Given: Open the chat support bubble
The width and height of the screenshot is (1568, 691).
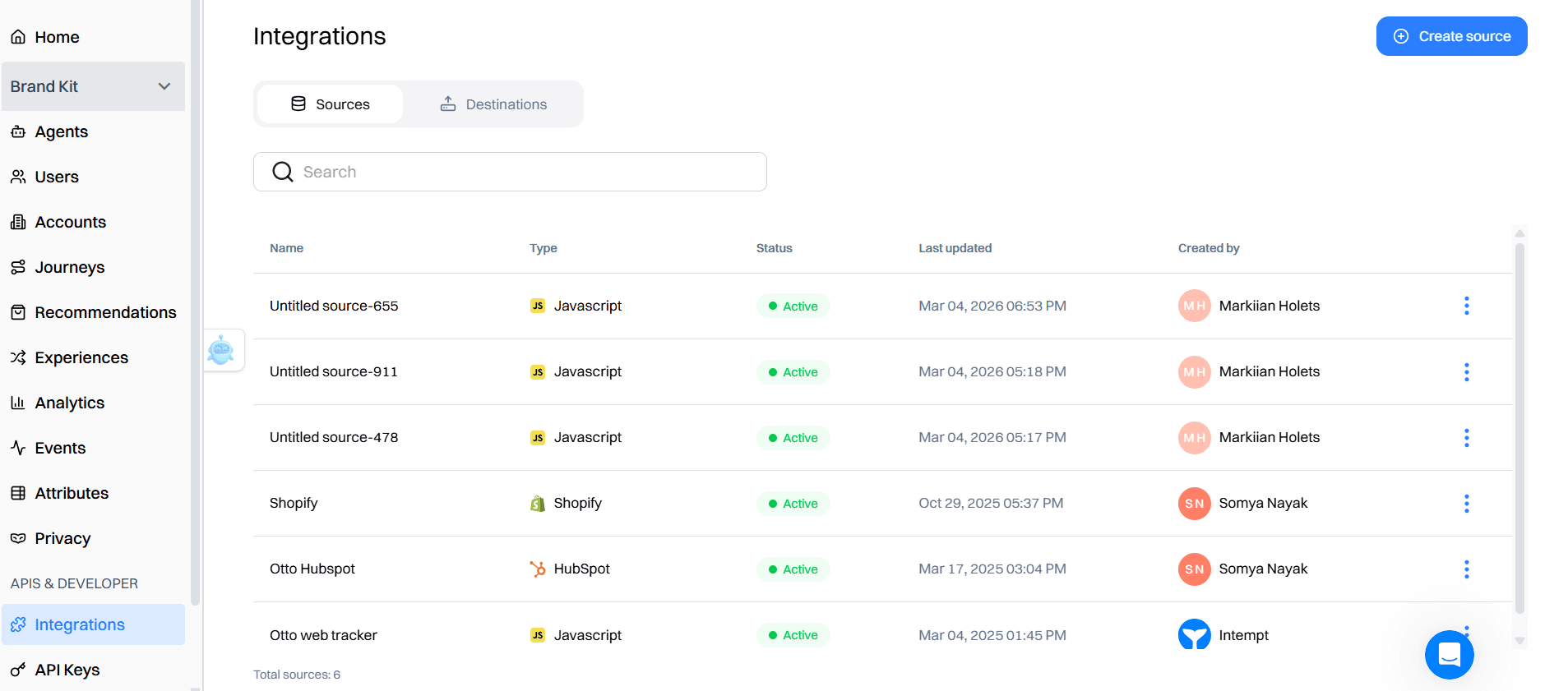Looking at the screenshot, I should 1449,654.
